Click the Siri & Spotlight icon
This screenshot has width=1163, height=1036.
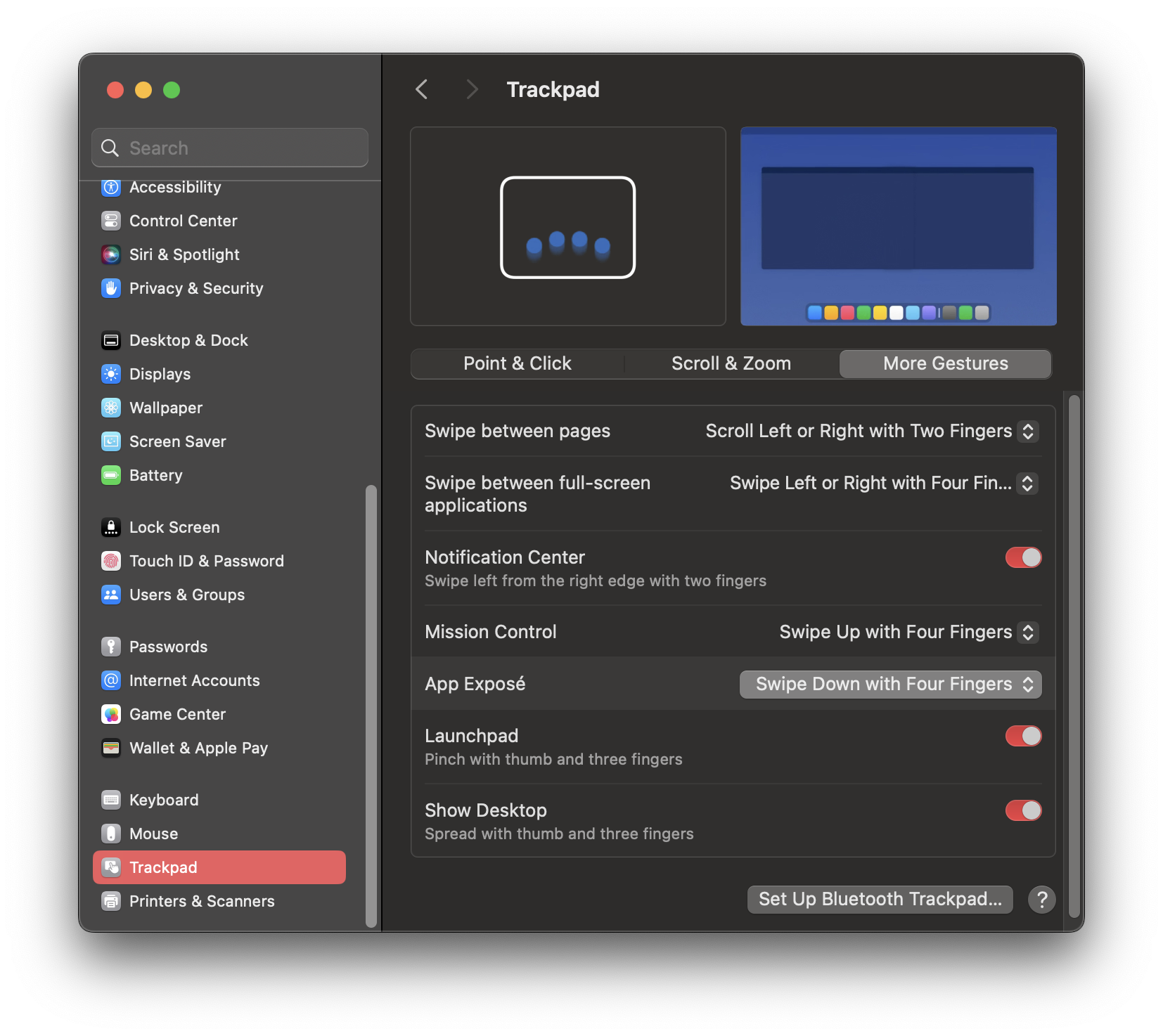click(x=111, y=254)
